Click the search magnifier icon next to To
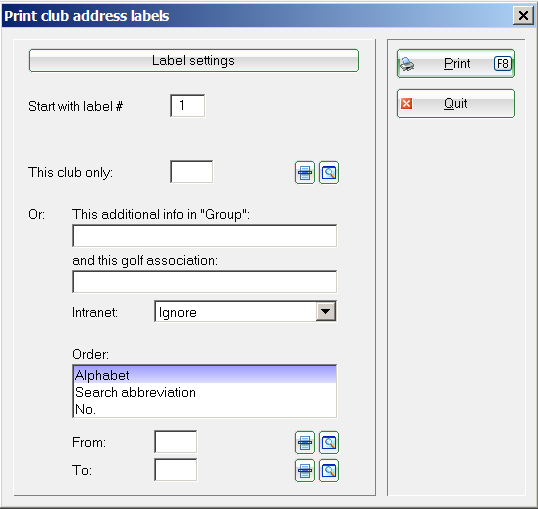Image resolution: width=538 pixels, height=509 pixels. point(329,470)
